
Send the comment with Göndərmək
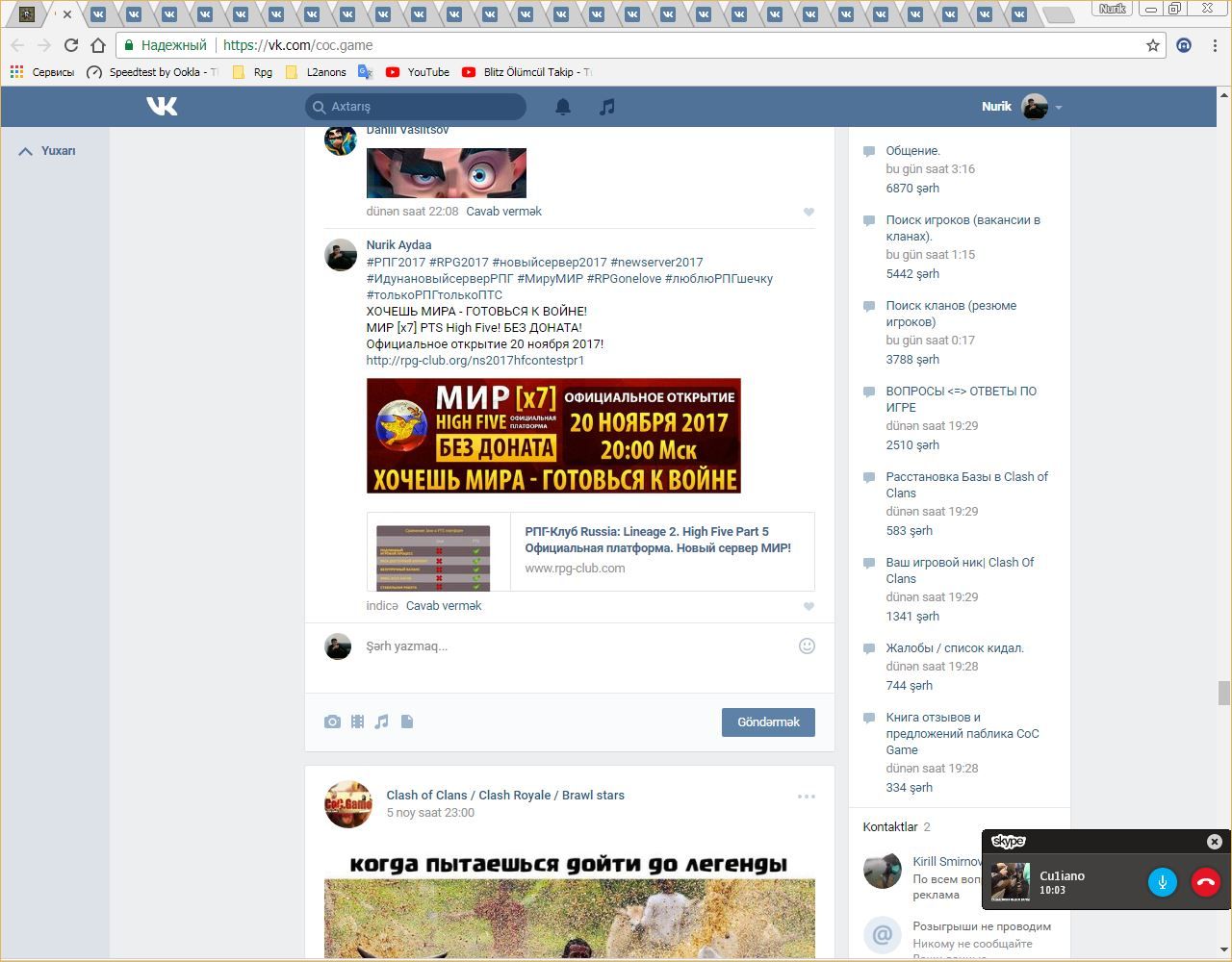768,722
